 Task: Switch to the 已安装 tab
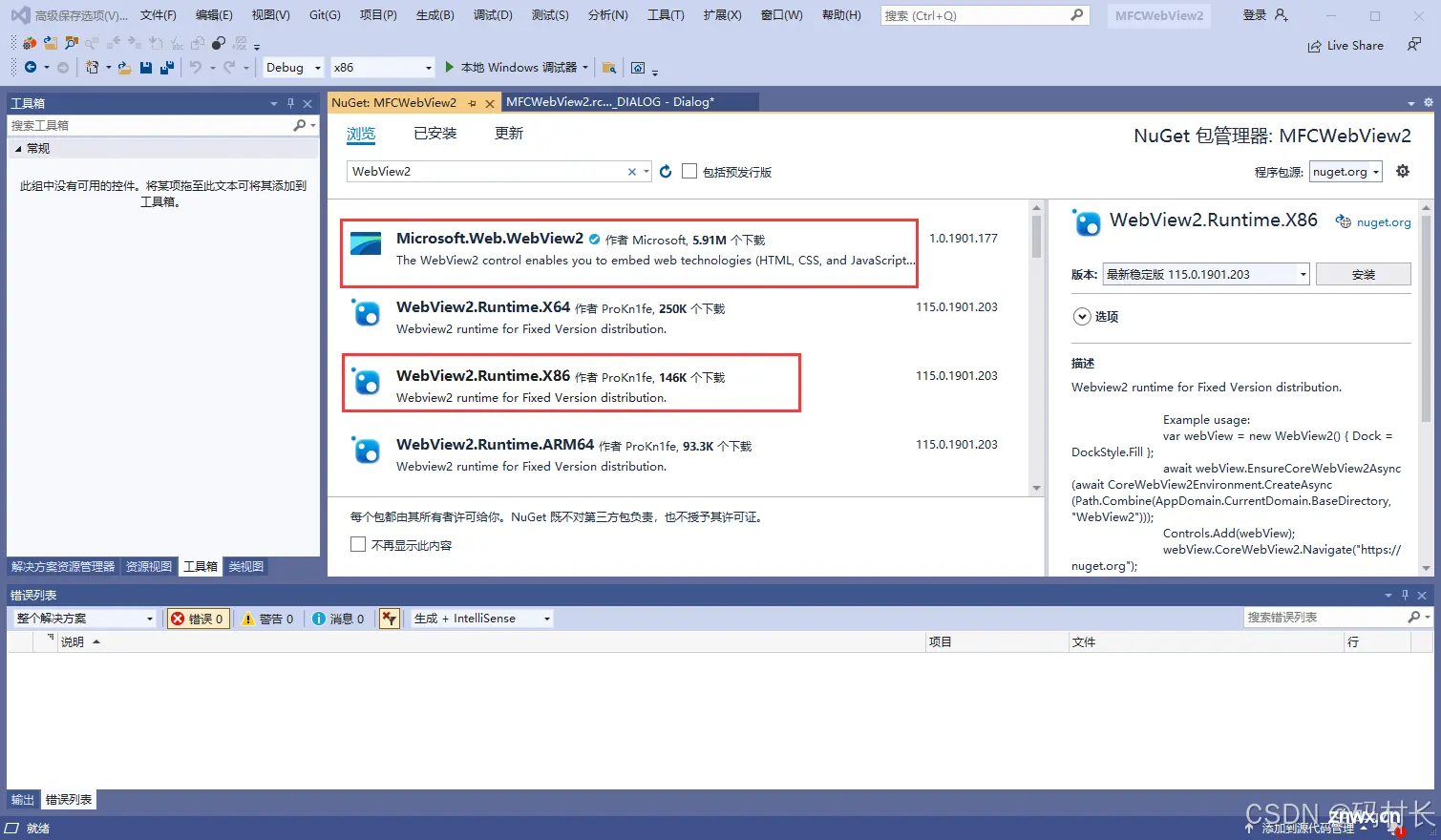[x=434, y=134]
